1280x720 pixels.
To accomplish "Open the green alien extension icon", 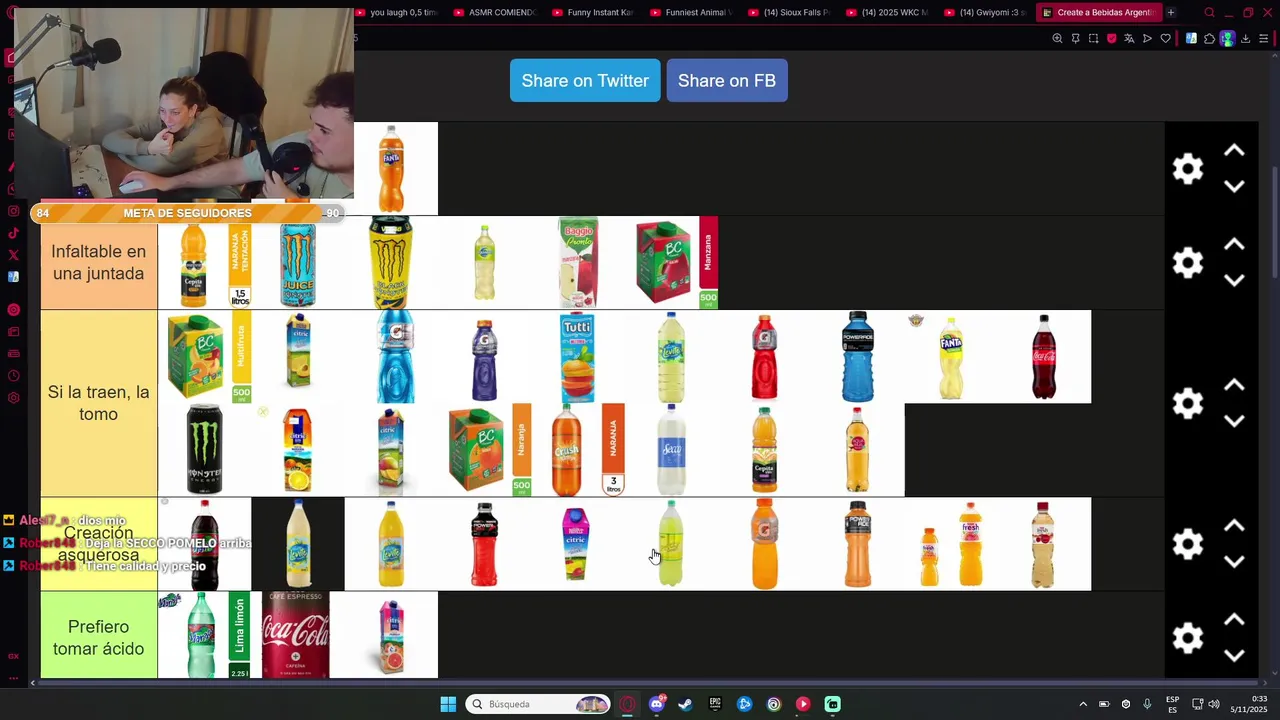I will (x=1227, y=39).
